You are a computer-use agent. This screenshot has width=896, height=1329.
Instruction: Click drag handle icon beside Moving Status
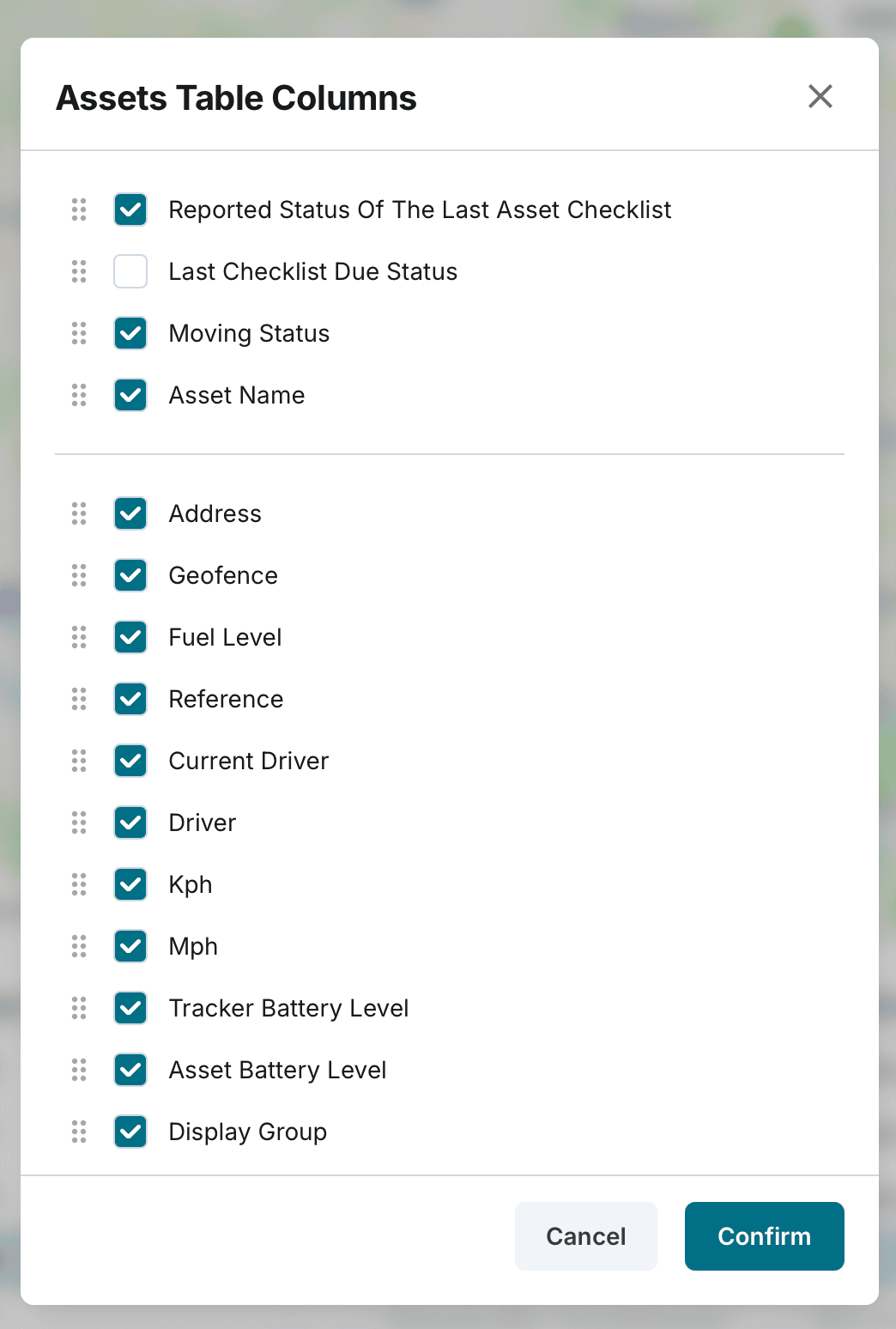(79, 333)
